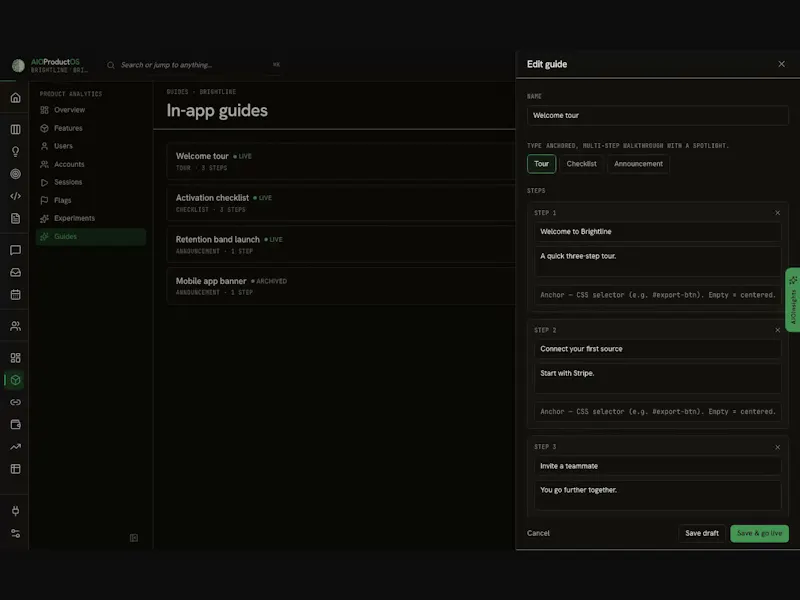
Task: Remove Step 1 with its X icon
Action: pos(777,213)
